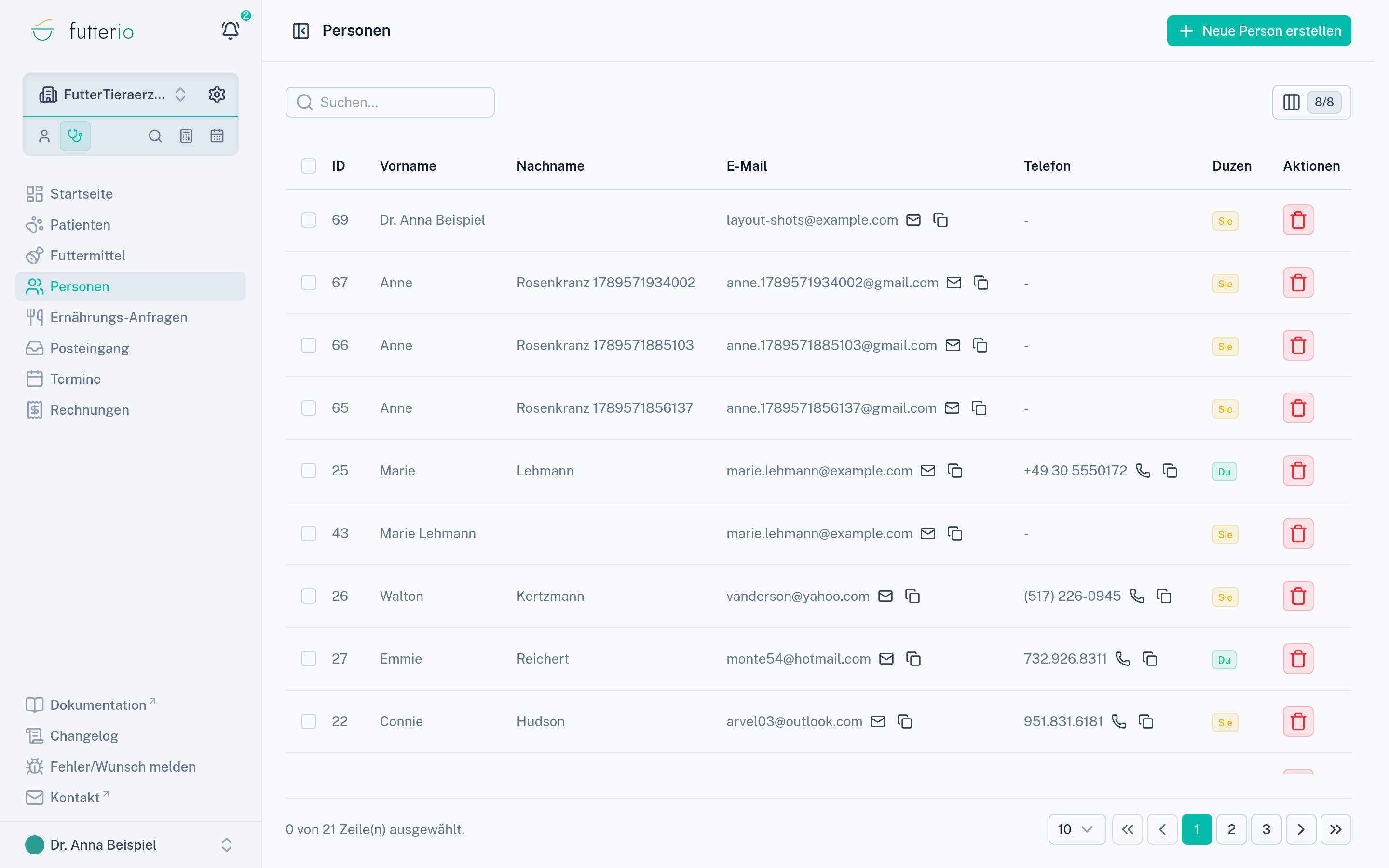
Task: Select row checkbox for ID 69
Action: point(309,220)
